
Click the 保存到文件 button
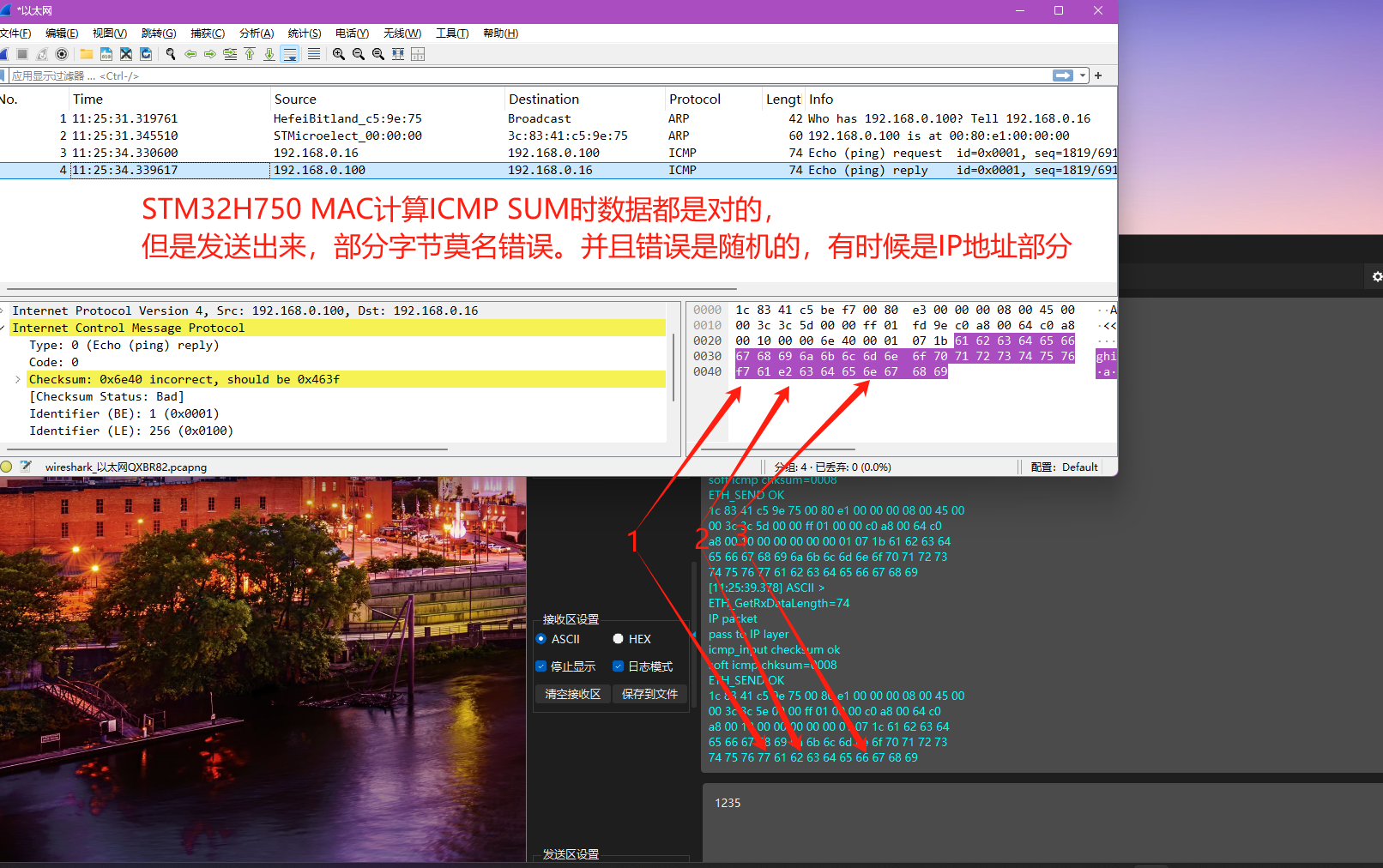pyautogui.click(x=649, y=694)
